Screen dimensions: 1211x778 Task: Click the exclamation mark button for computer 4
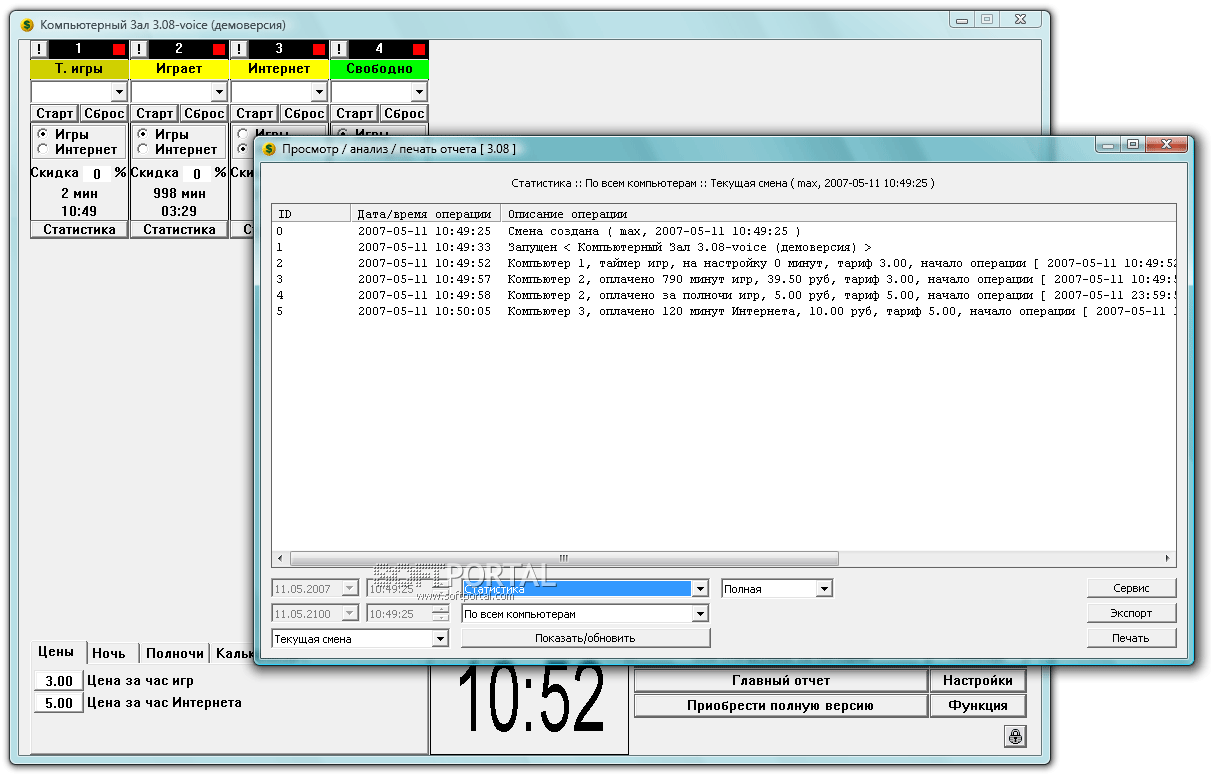coord(339,49)
